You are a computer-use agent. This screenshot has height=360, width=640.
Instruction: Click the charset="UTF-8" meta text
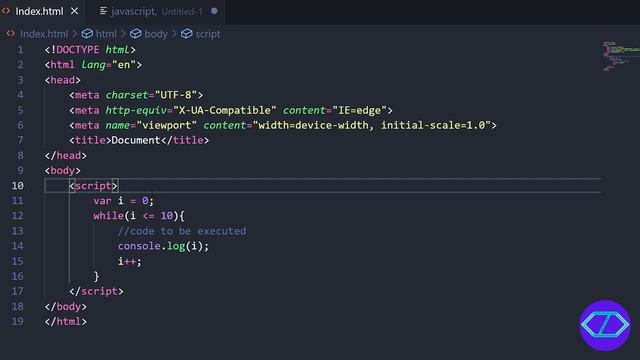coord(151,95)
